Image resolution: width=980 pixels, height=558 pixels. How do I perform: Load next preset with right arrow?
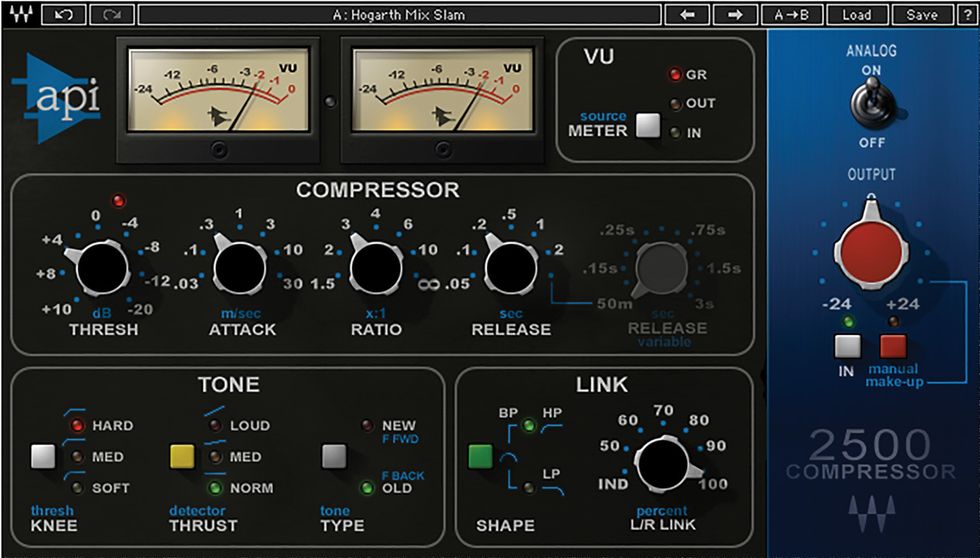point(735,15)
